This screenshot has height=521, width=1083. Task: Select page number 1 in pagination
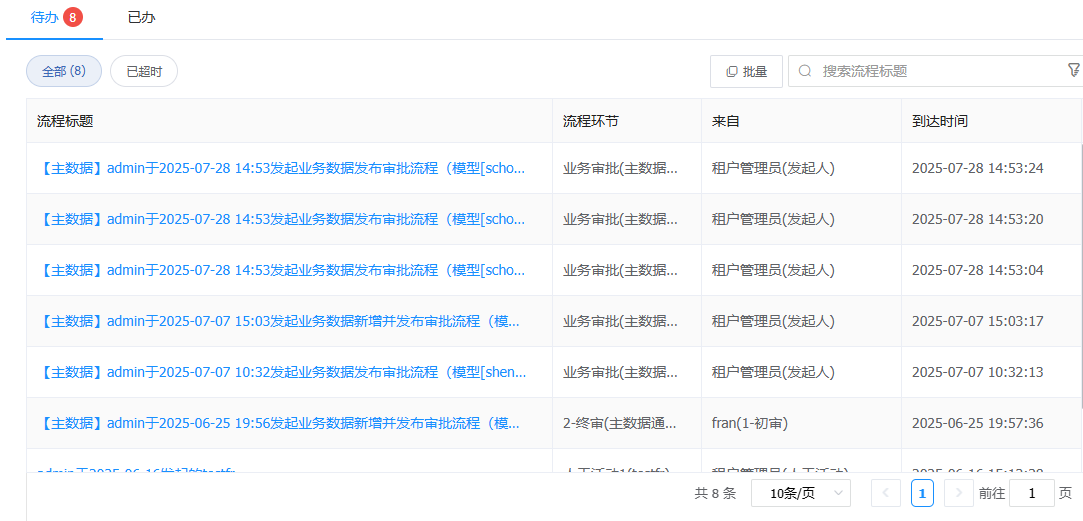pyautogui.click(x=922, y=493)
